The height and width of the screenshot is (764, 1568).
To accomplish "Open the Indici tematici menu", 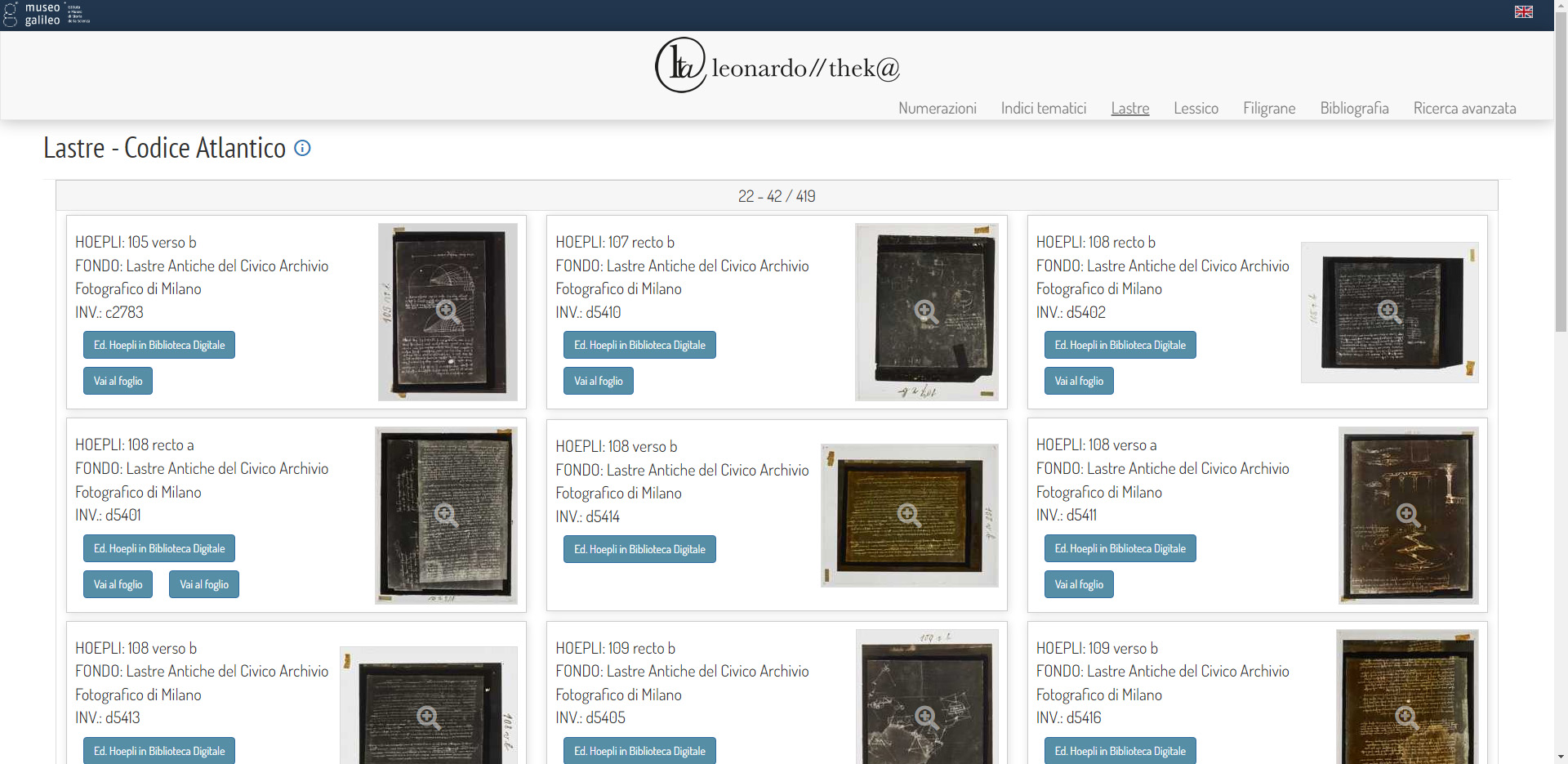I will click(x=1043, y=108).
